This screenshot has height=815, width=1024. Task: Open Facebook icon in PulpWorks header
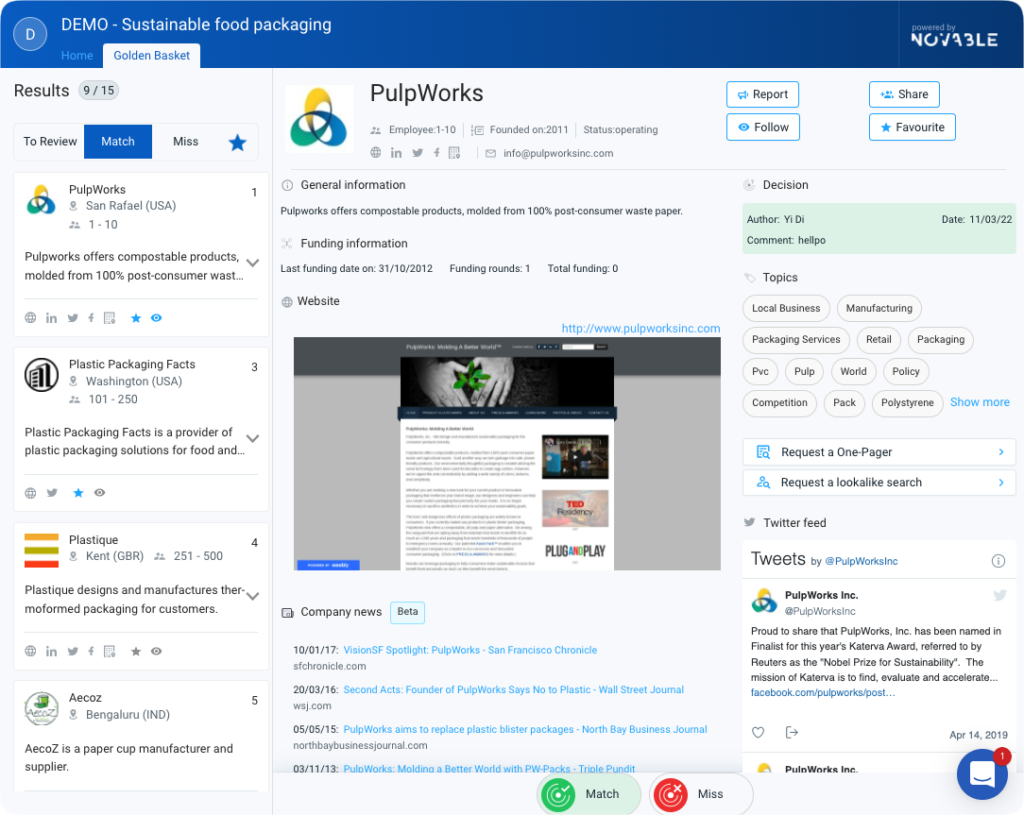click(436, 153)
